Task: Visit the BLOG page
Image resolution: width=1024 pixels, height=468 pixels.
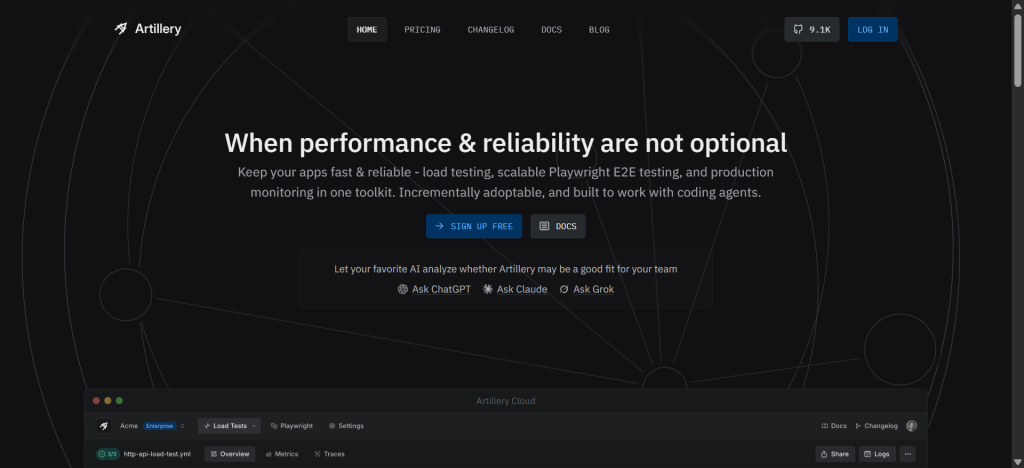Action: 599,29
